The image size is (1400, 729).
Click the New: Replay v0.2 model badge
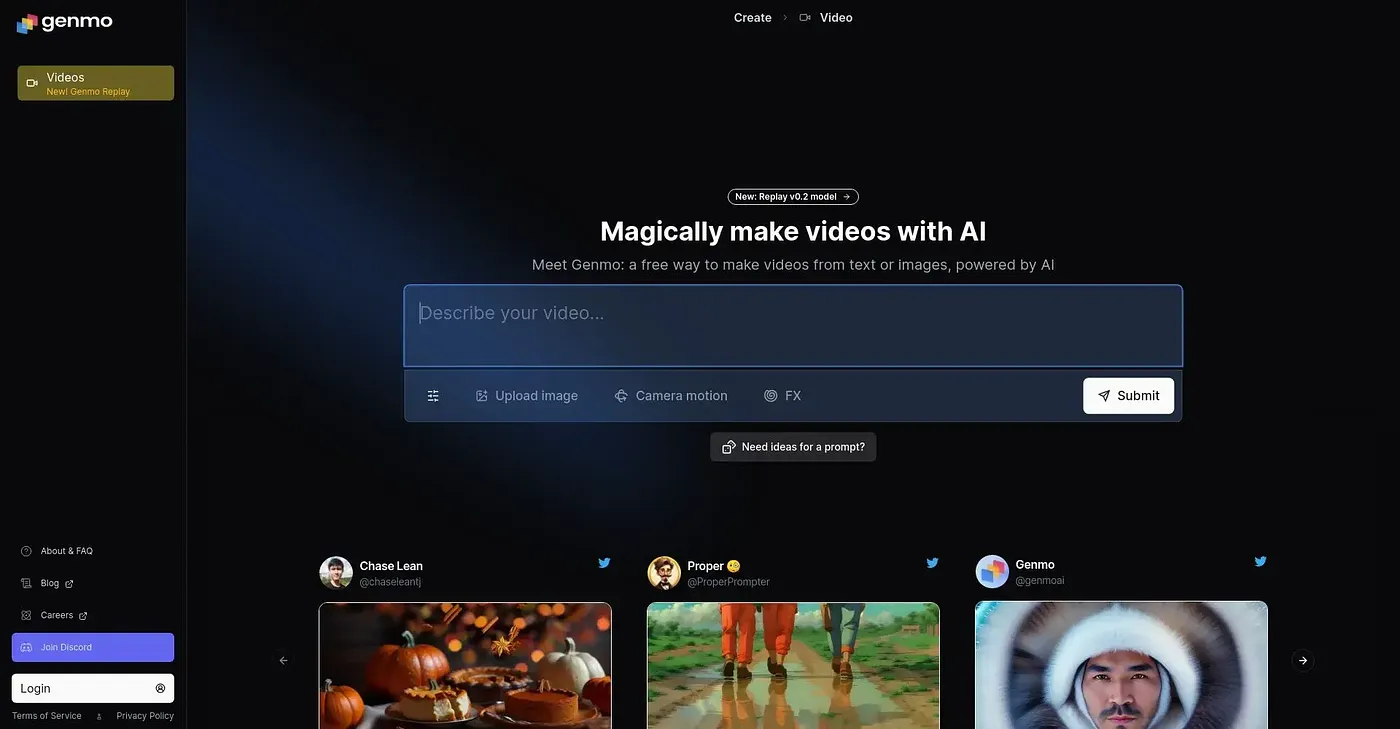(793, 197)
